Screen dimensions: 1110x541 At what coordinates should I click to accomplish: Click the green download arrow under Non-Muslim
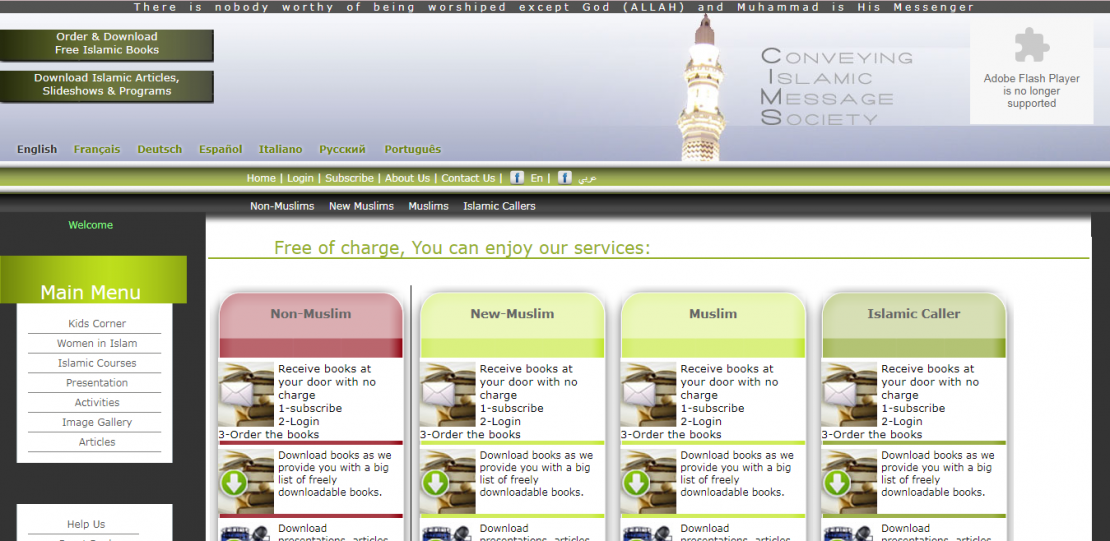point(234,483)
